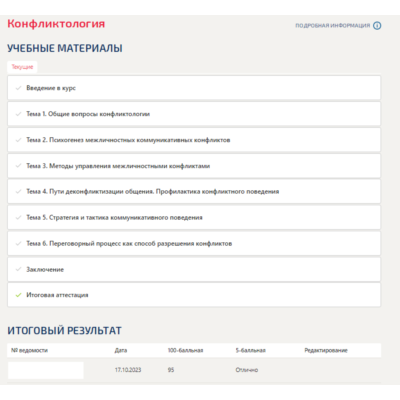The height and width of the screenshot is (400, 400).
Task: Open the Итоговая аттестация item
Action: pyautogui.click(x=194, y=295)
